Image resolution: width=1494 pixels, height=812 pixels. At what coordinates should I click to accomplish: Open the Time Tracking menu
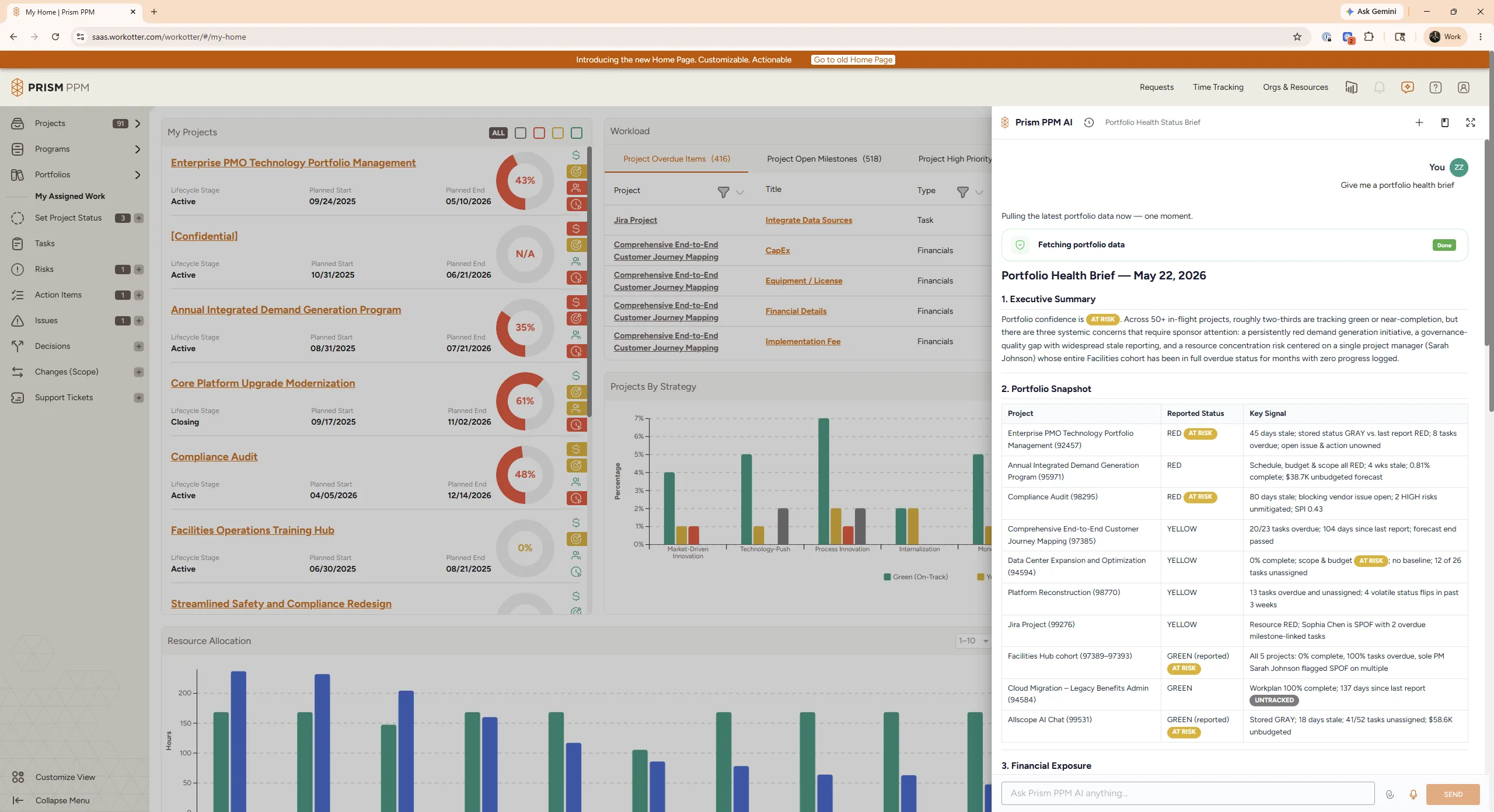click(1218, 87)
